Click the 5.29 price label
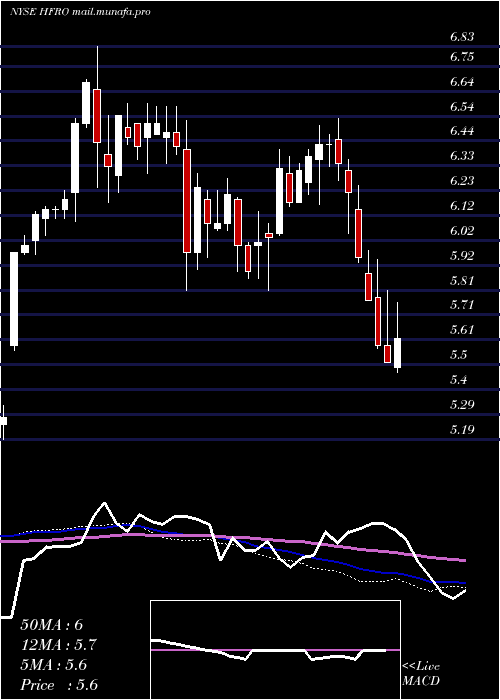 (x=462, y=405)
